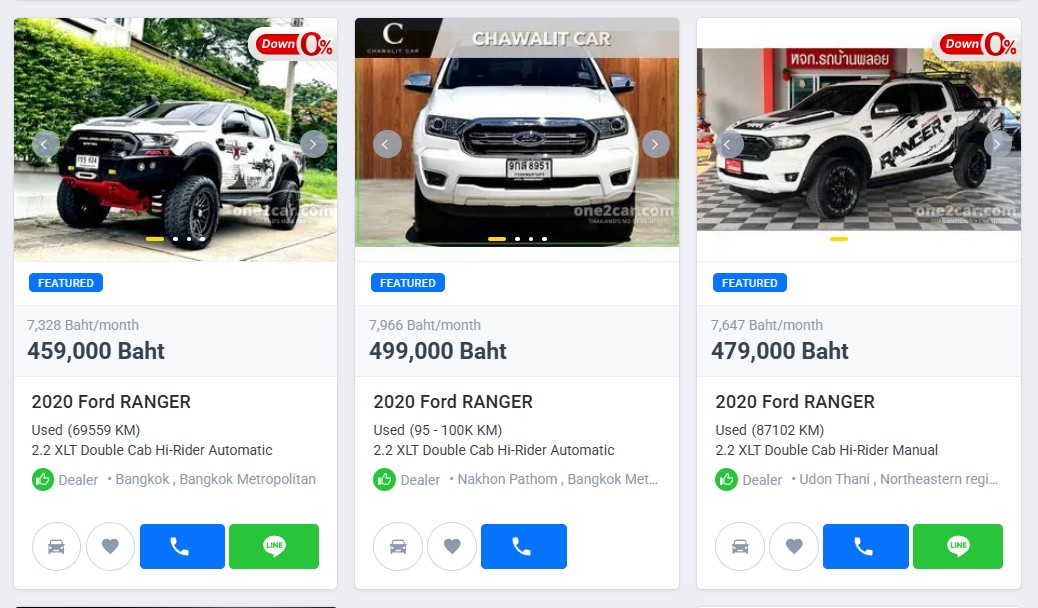This screenshot has width=1038, height=608.
Task: Click the FEATURED badge on the 479,000 Baht listing
Action: point(749,283)
